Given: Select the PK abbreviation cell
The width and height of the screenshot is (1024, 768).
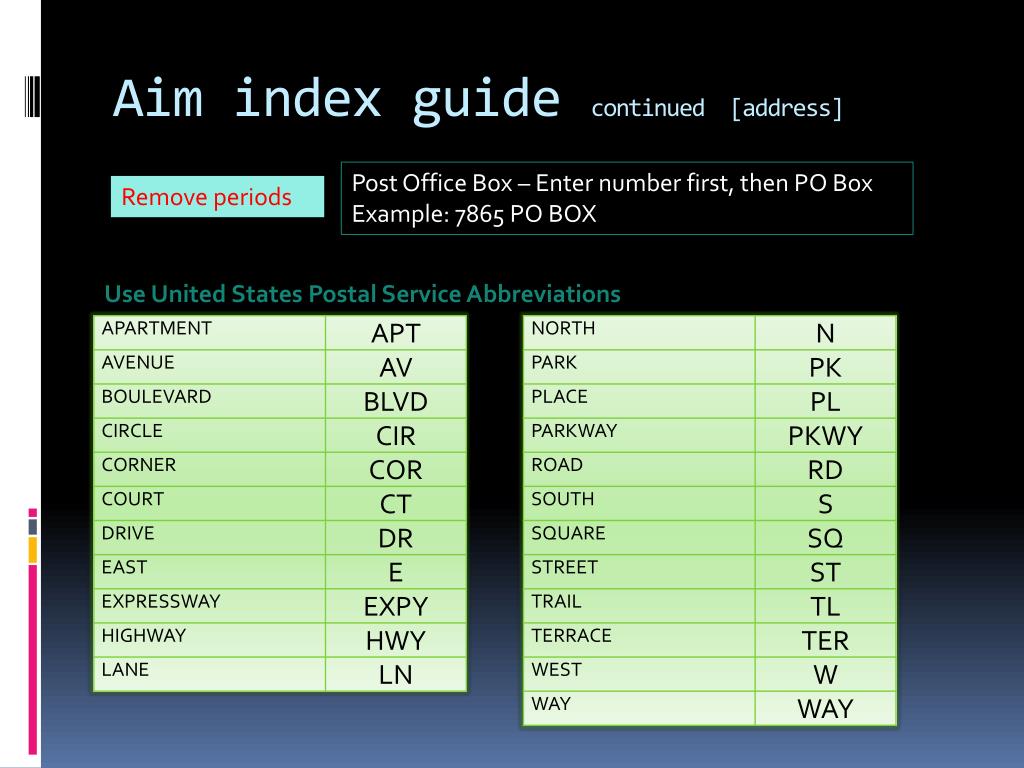Looking at the screenshot, I should point(825,367).
